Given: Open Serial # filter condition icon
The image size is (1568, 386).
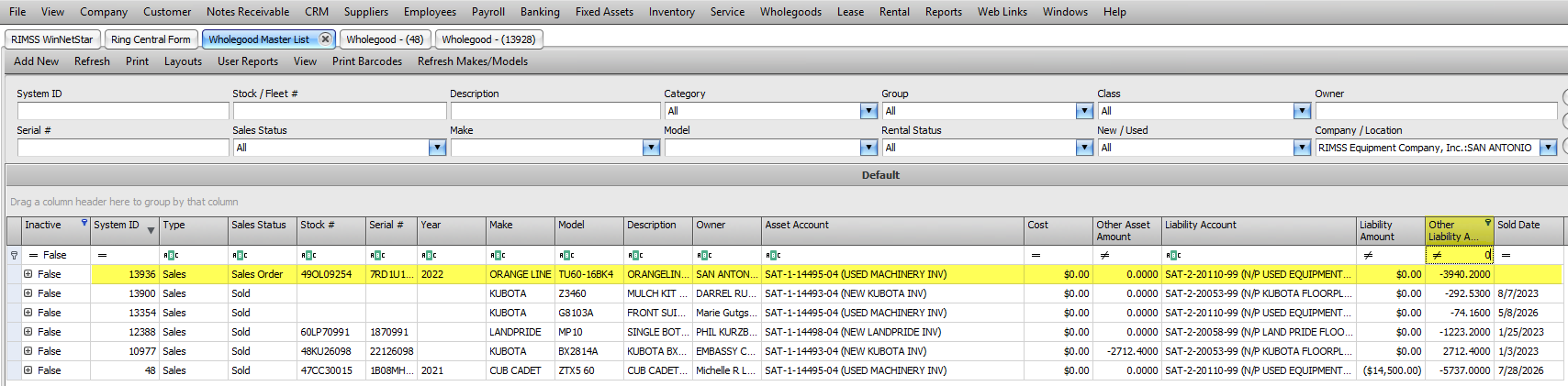Looking at the screenshot, I should point(377,256).
